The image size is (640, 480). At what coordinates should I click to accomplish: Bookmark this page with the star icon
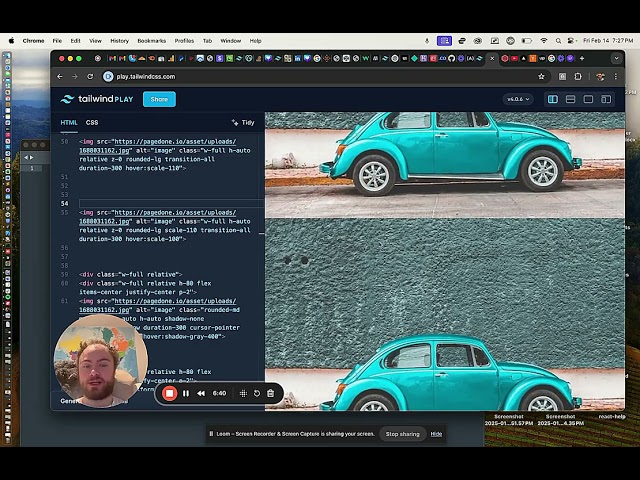click(x=541, y=76)
